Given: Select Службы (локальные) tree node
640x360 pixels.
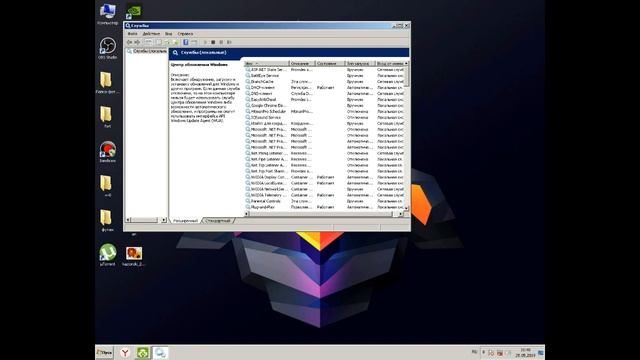Looking at the screenshot, I should [x=147, y=51].
